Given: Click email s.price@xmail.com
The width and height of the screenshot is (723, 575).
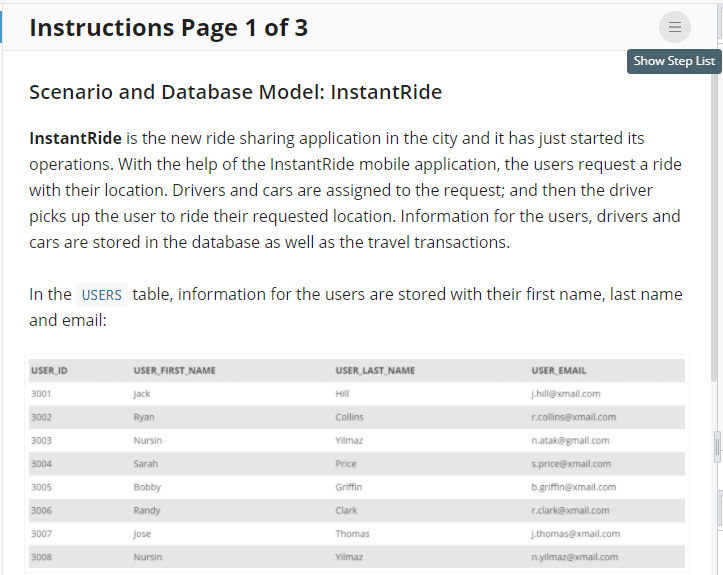Looking at the screenshot, I should [x=571, y=464].
